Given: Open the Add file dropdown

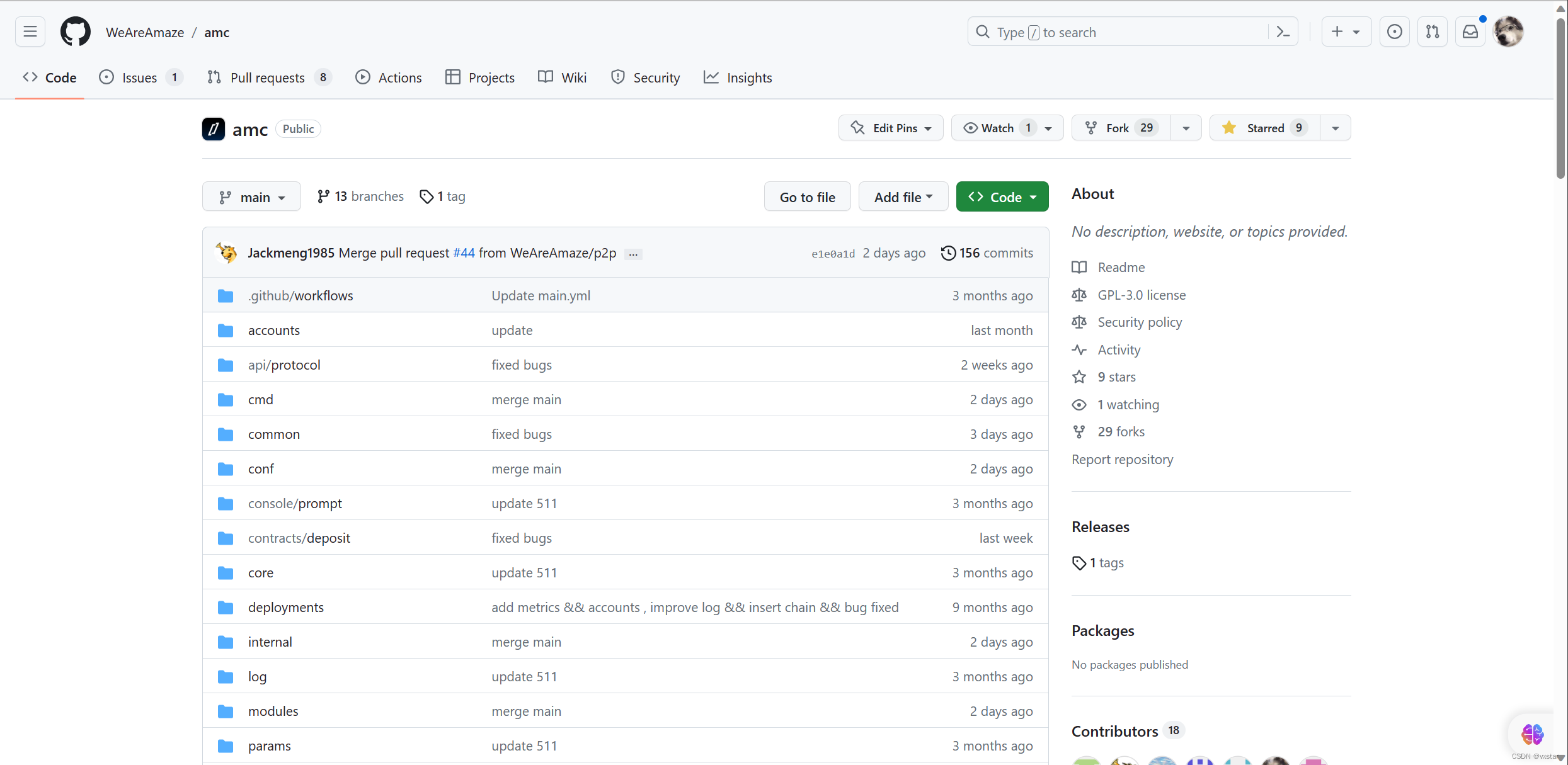Looking at the screenshot, I should [903, 197].
